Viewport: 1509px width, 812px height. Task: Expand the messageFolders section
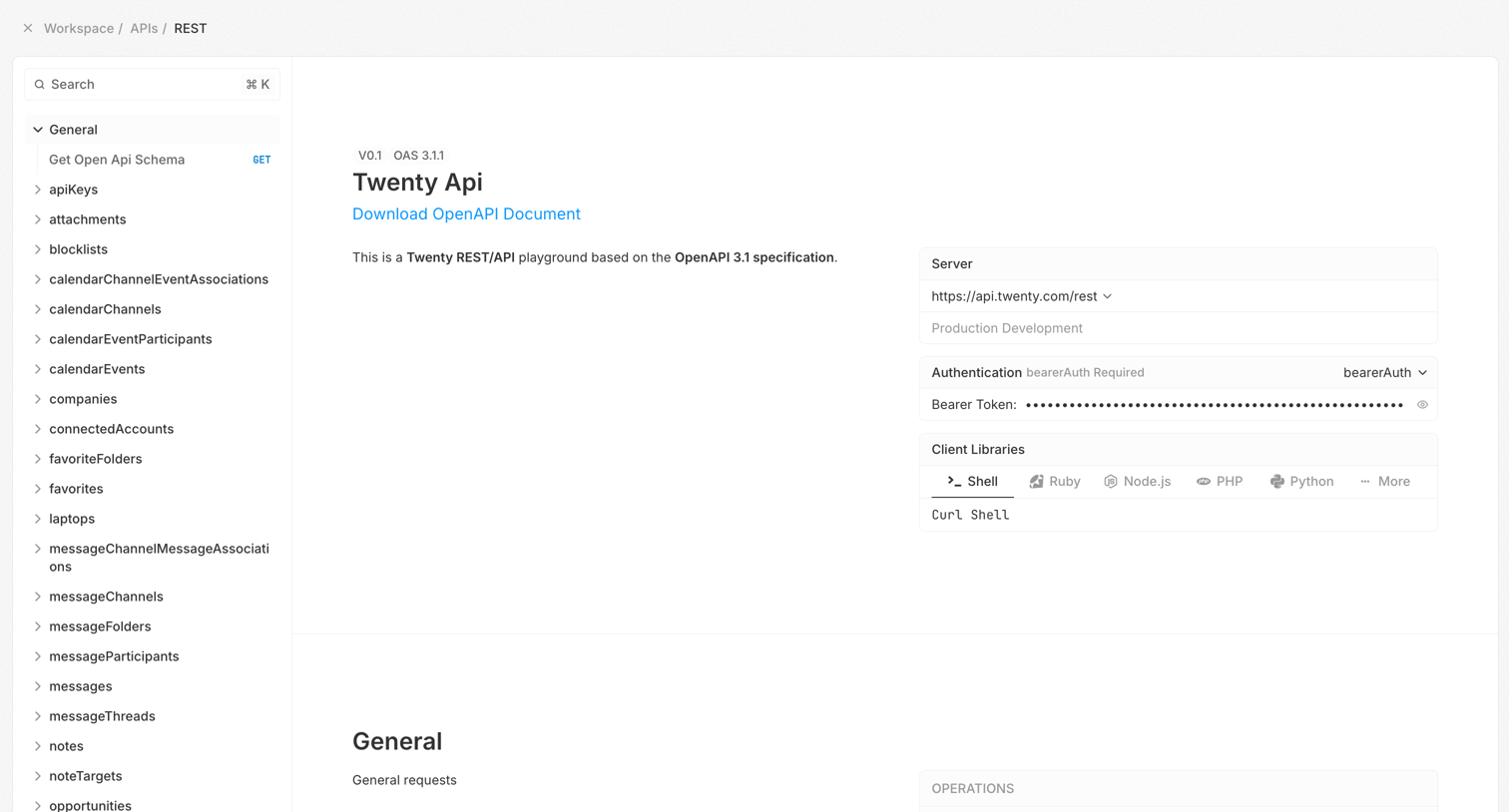[x=38, y=626]
